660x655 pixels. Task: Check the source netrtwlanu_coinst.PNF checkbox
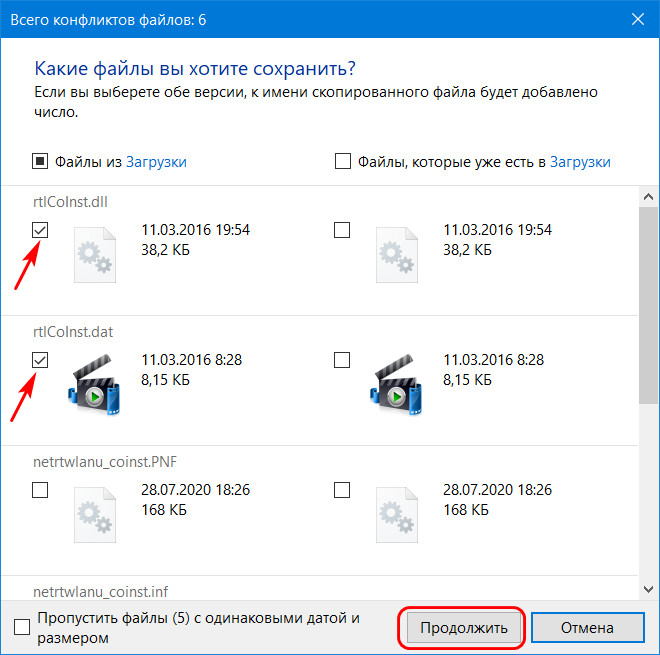coord(40,490)
